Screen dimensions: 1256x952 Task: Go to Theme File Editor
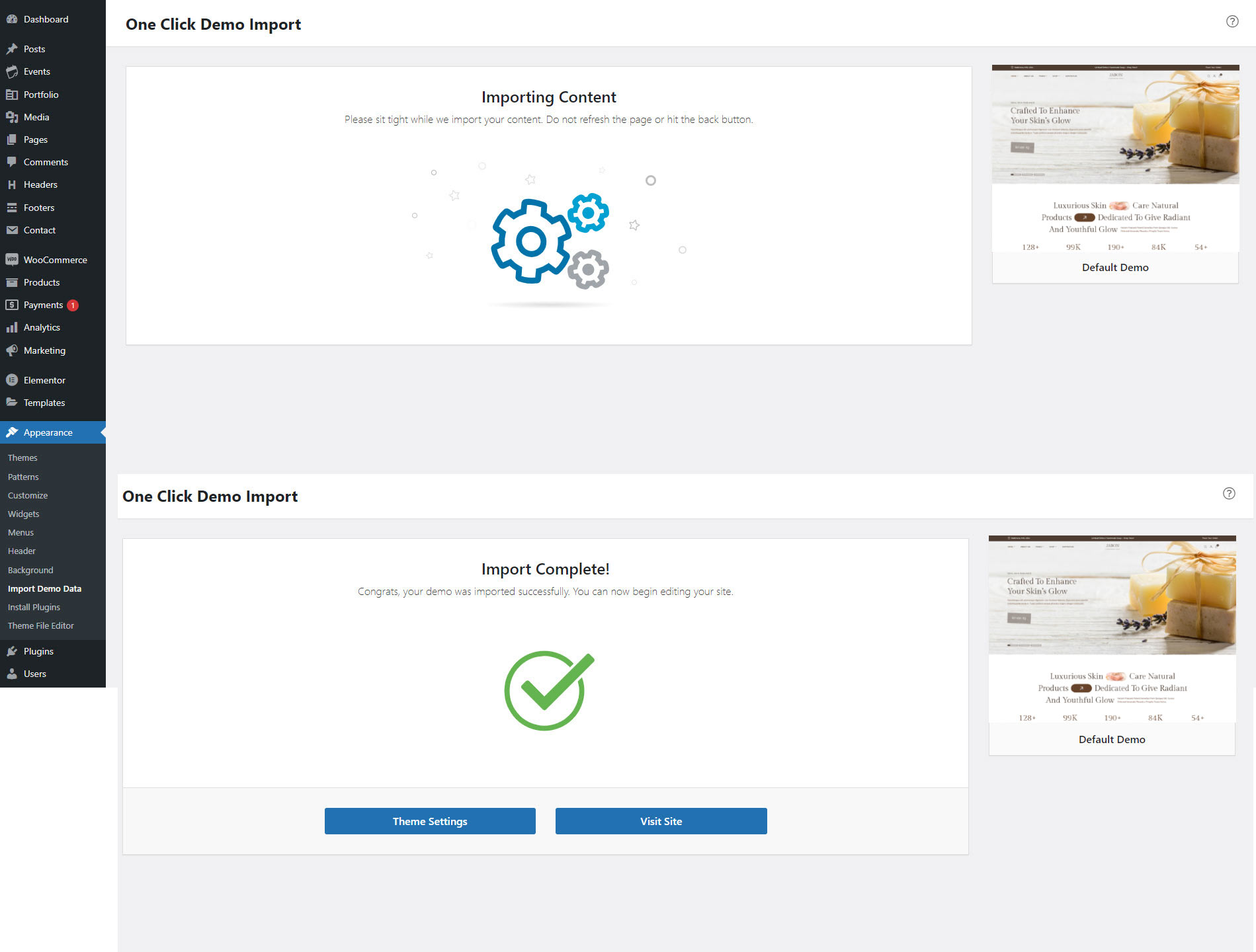[41, 625]
